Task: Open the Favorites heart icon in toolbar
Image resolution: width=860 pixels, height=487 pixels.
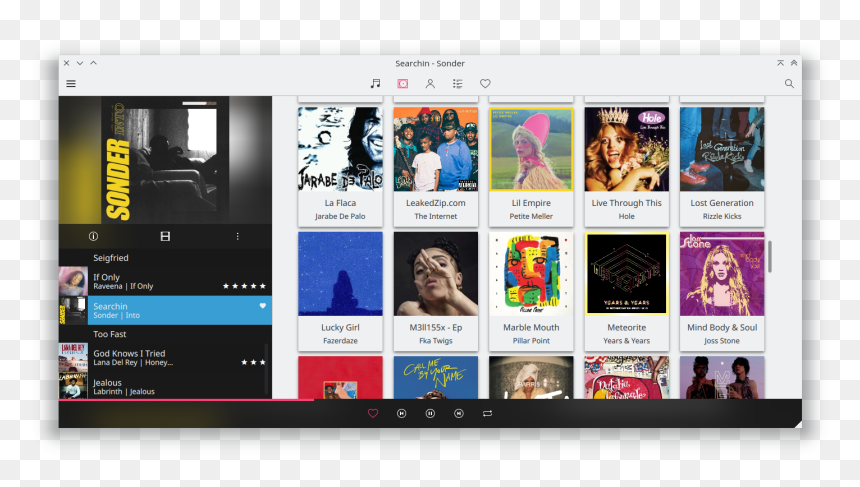Action: coord(485,83)
